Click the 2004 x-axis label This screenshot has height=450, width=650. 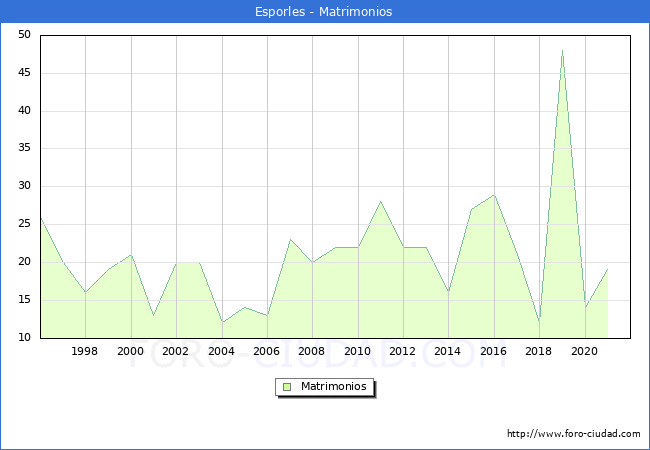[221, 351]
